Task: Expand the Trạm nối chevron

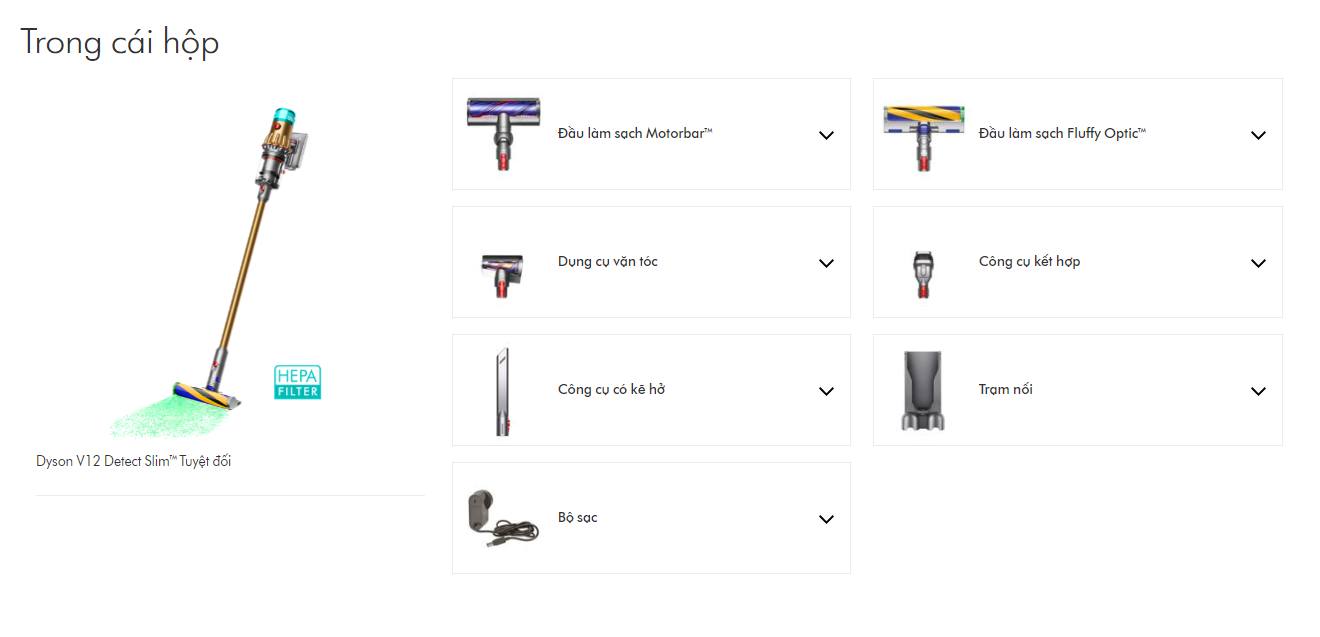Action: click(x=1258, y=391)
